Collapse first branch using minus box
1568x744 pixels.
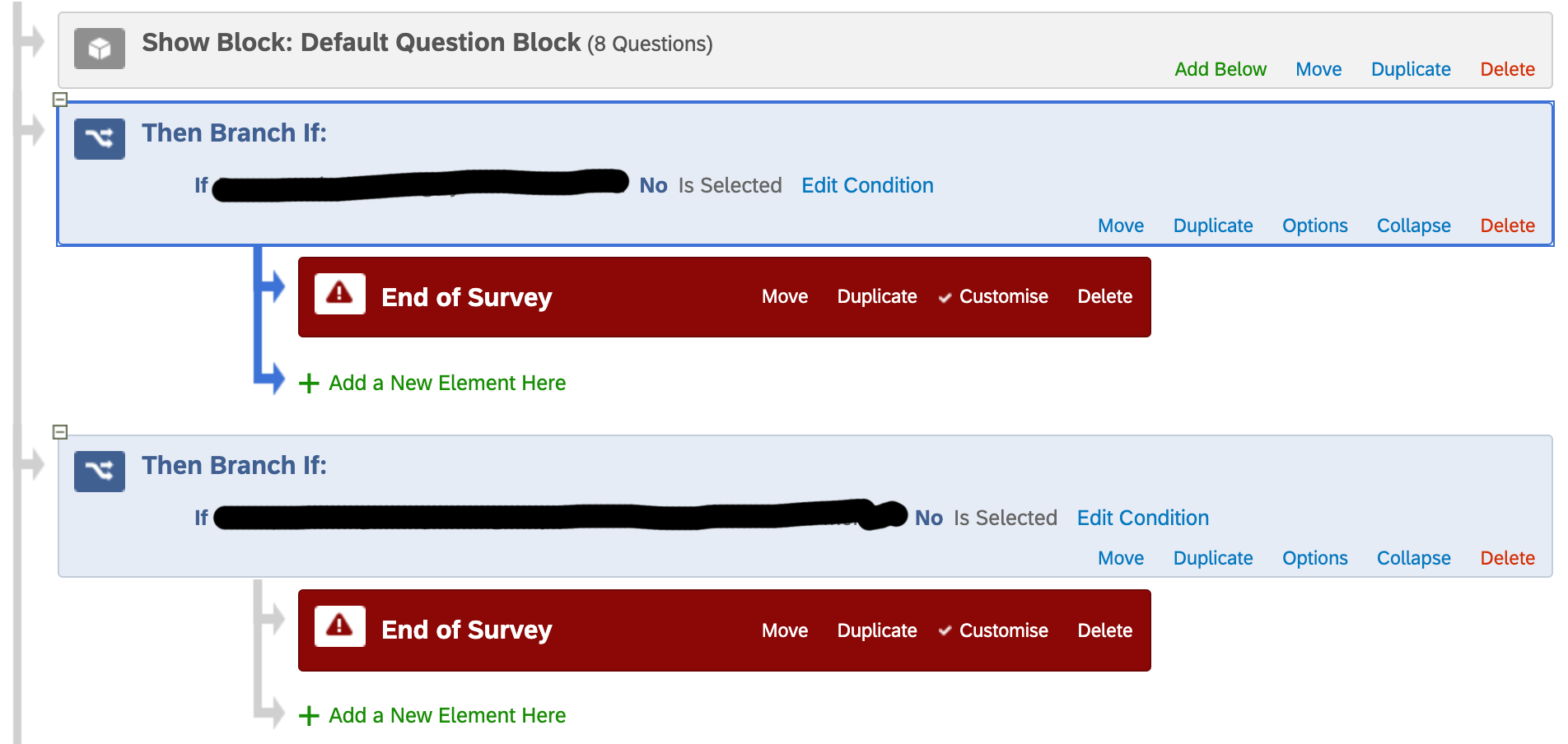60,100
